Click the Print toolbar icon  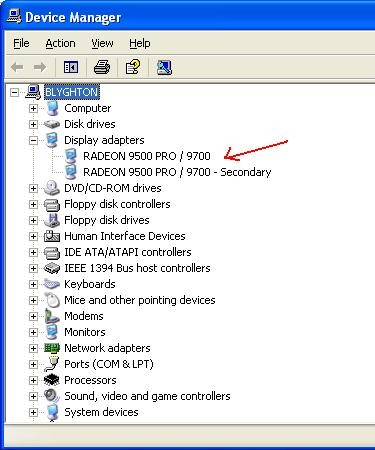coord(102,67)
